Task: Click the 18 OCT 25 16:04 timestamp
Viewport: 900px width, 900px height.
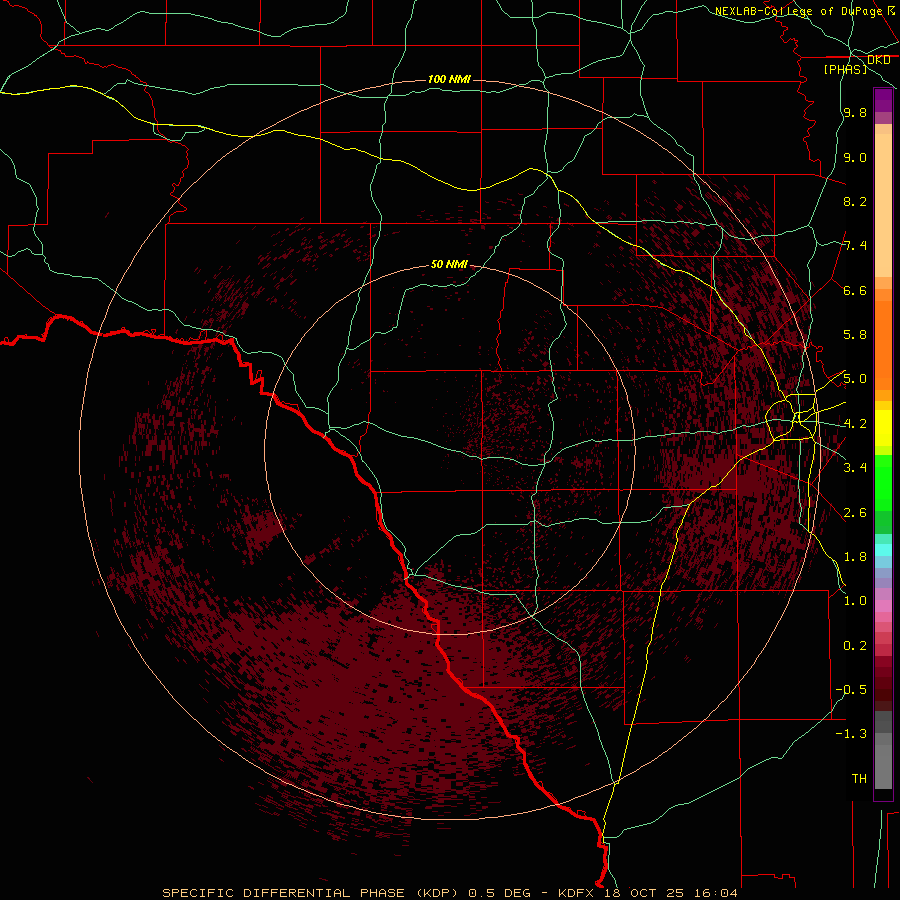Action: 671,893
